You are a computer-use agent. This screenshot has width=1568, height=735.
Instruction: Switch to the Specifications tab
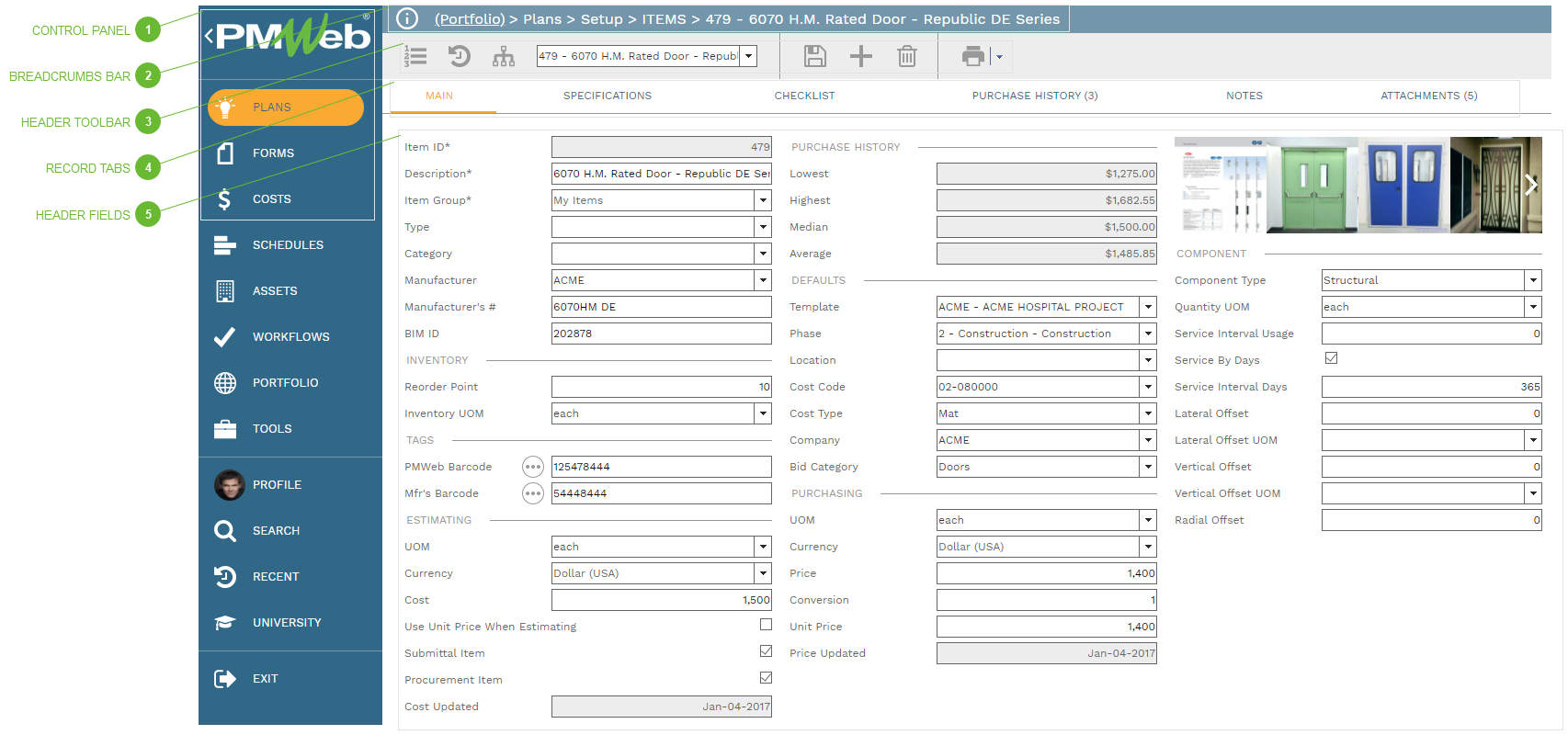pos(607,96)
